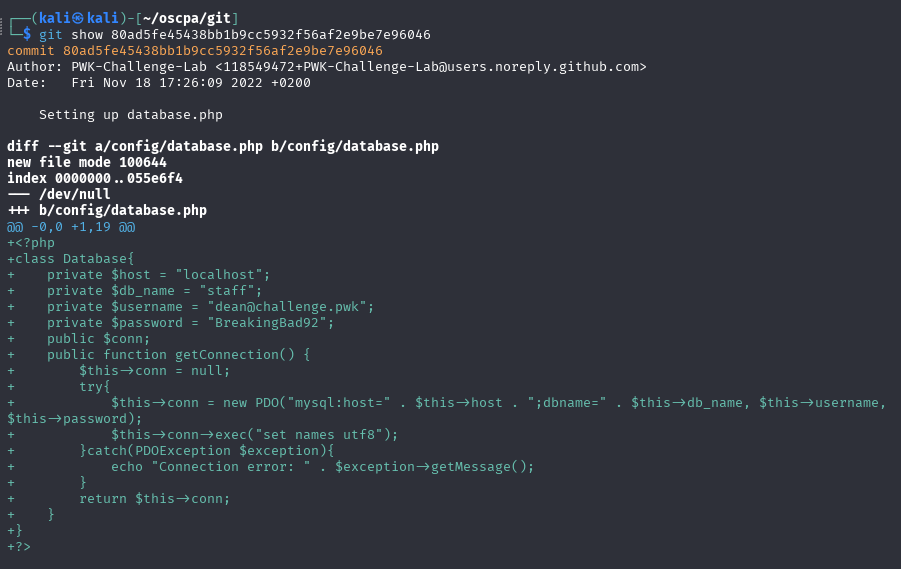Click the dollar sign prompt symbol

(27, 34)
